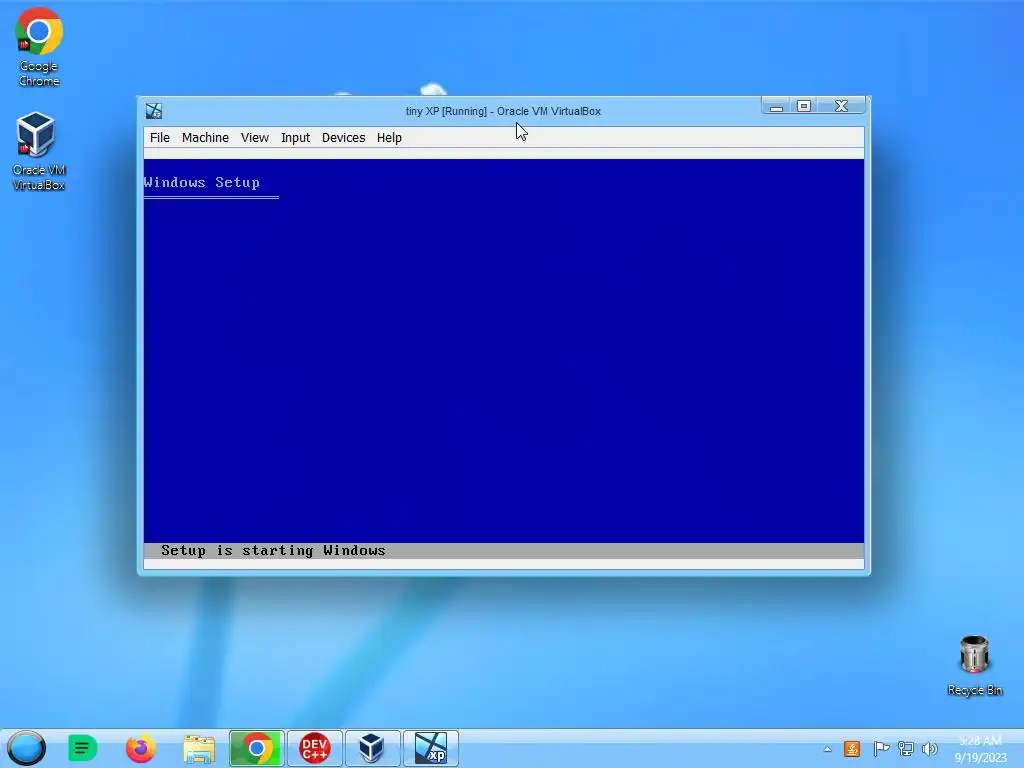Open the Machine menu
This screenshot has height=768, width=1024.
click(205, 138)
